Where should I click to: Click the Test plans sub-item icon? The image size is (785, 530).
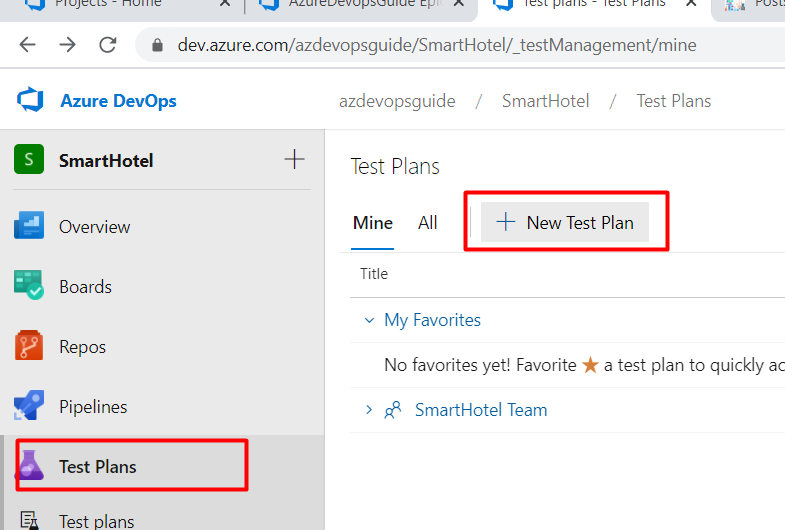coord(30,520)
